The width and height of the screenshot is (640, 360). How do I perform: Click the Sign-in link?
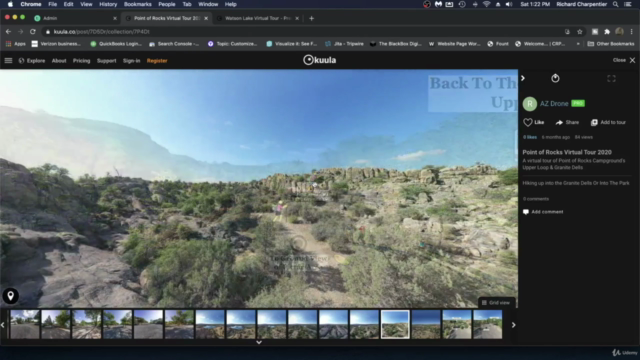(131, 60)
